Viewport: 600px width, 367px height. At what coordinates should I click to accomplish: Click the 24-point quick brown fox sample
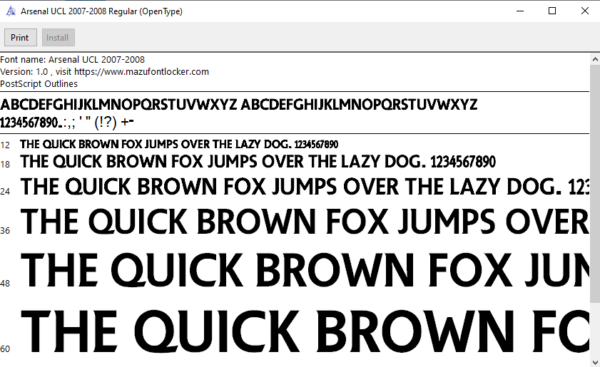(x=305, y=187)
